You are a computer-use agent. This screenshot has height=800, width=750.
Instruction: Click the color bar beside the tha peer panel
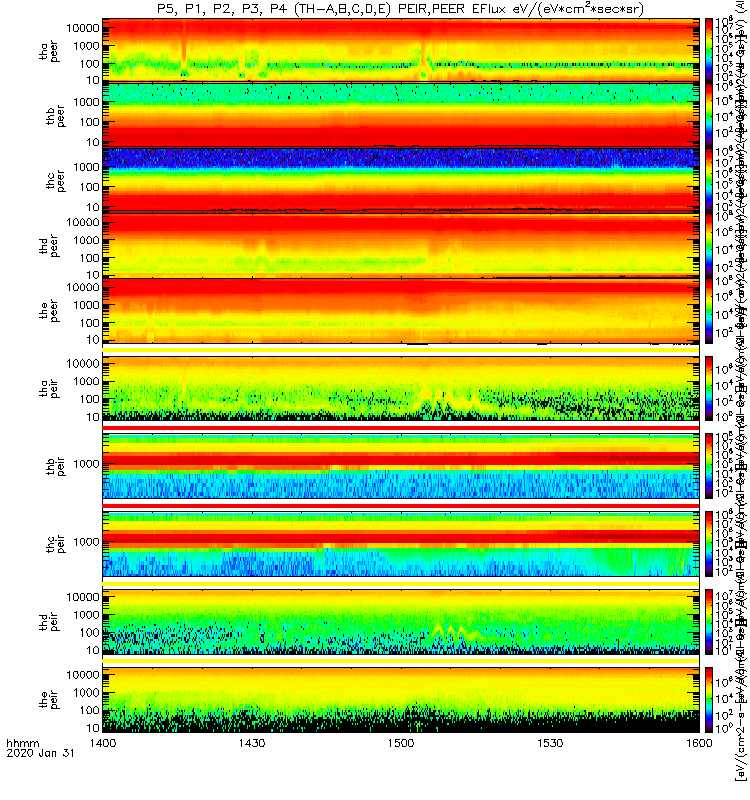click(709, 50)
